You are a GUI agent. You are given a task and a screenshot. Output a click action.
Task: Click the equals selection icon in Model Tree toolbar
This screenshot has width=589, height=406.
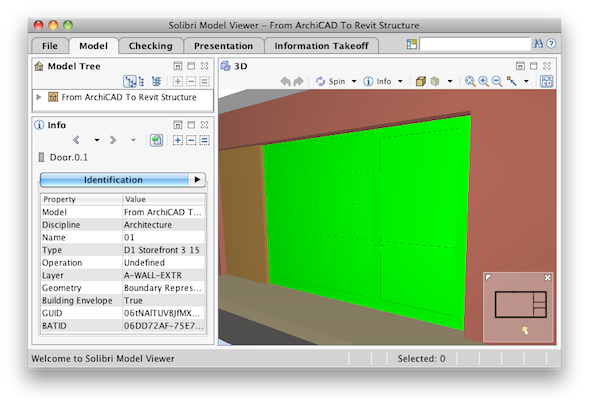pos(204,81)
